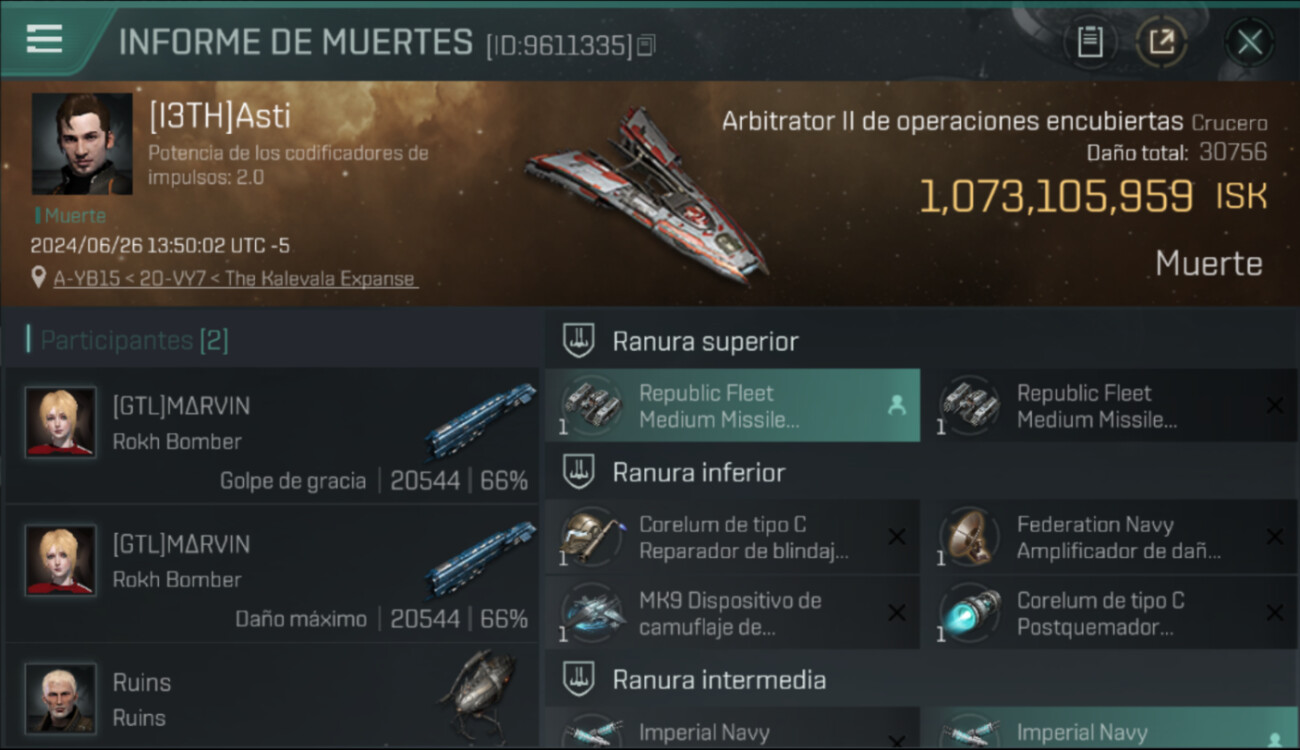The image size is (1300, 750).
Task: Select the Ruins participant portrait
Action: 61,697
